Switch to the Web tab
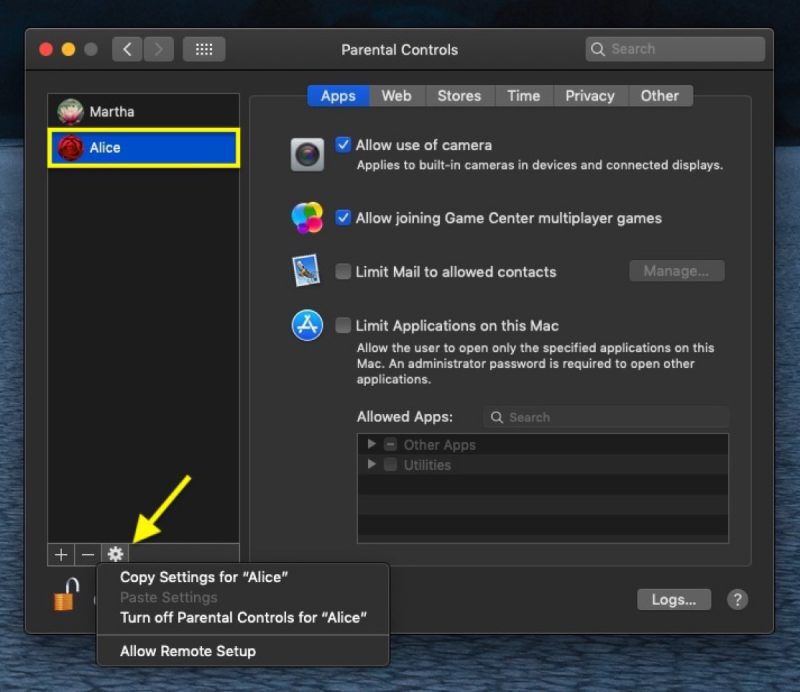The image size is (800, 692). (396, 95)
